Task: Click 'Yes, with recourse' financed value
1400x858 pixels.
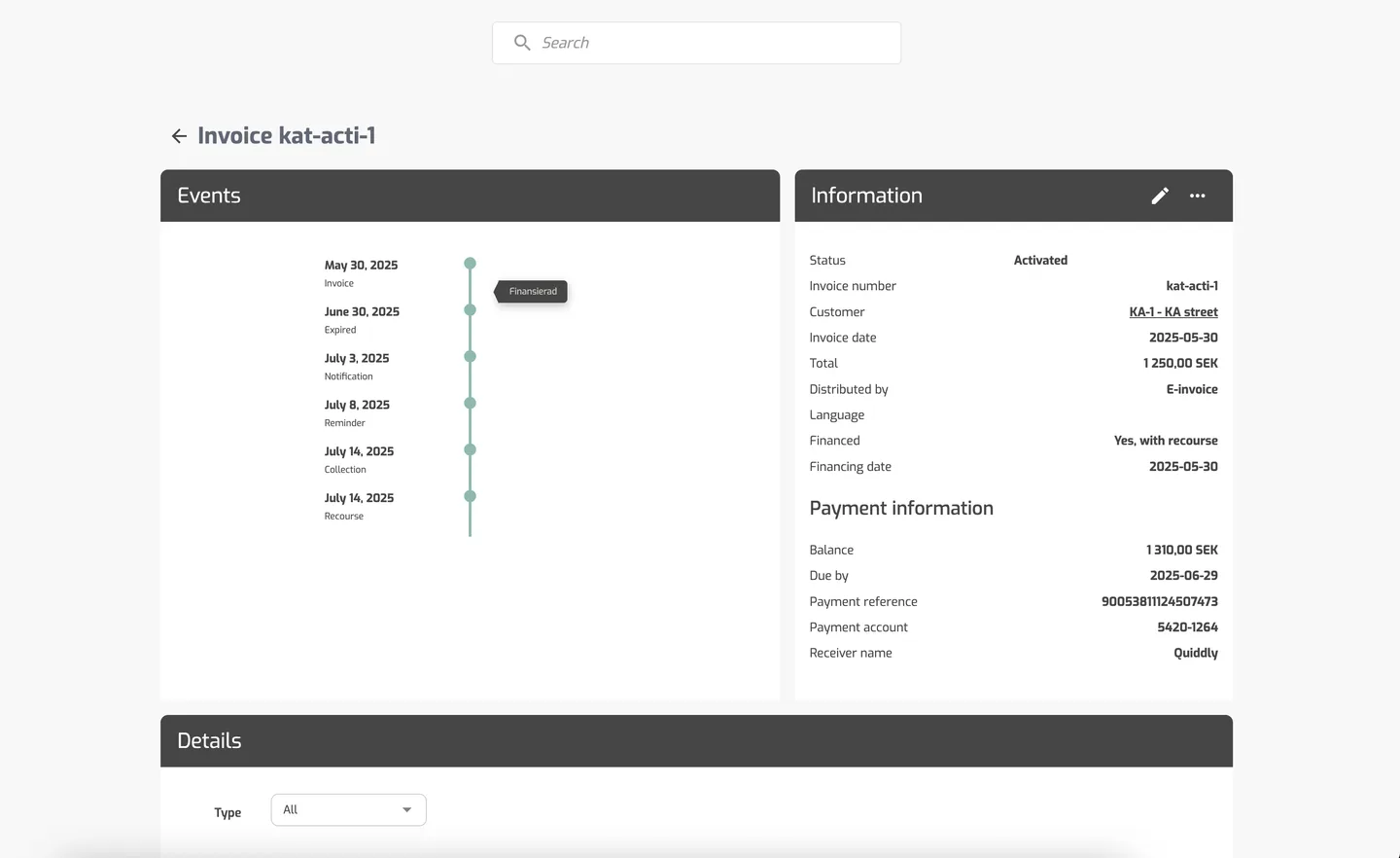Action: pos(1166,441)
